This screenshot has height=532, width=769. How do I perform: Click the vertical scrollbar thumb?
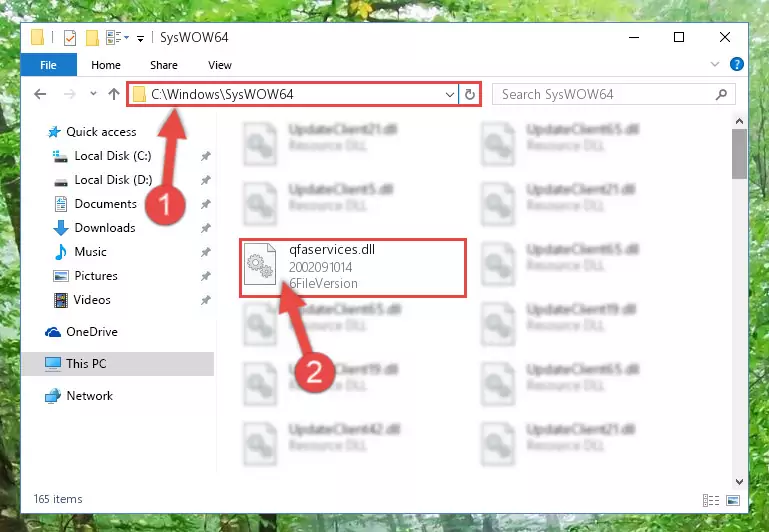point(739,154)
